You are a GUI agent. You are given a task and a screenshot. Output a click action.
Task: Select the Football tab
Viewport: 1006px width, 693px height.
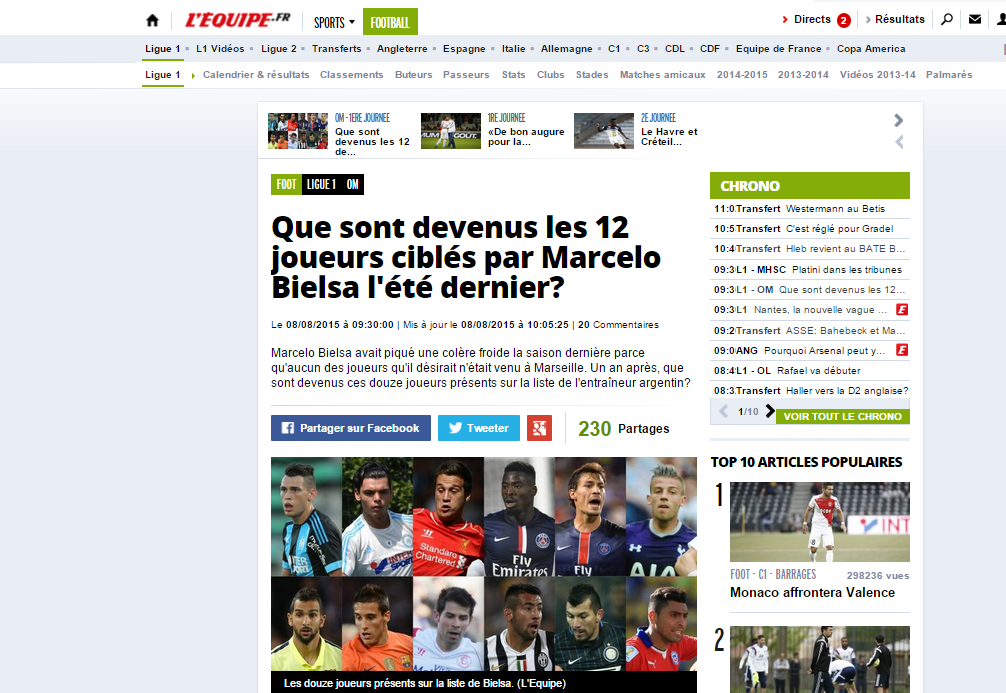[x=390, y=21]
